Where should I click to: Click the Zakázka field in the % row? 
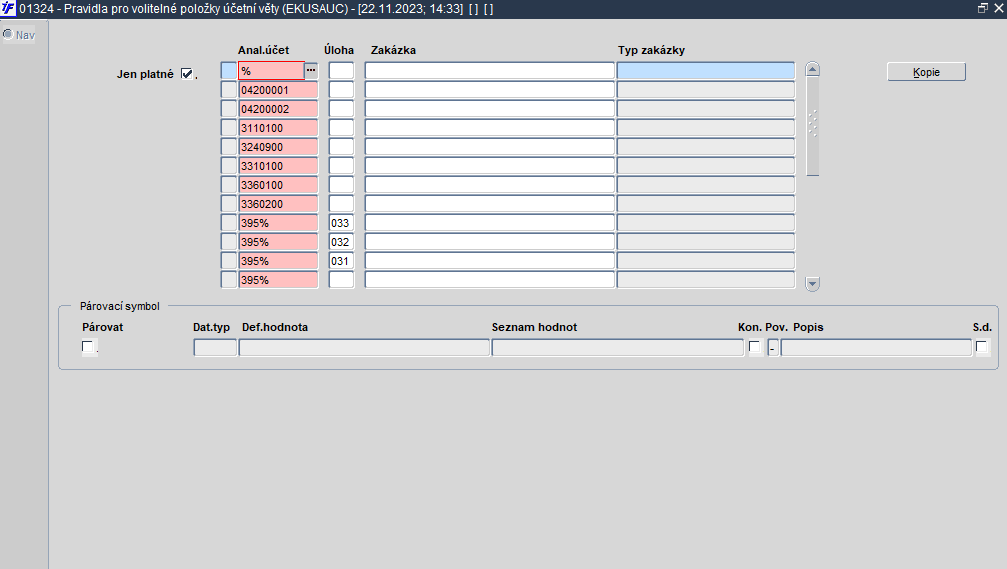[489, 71]
